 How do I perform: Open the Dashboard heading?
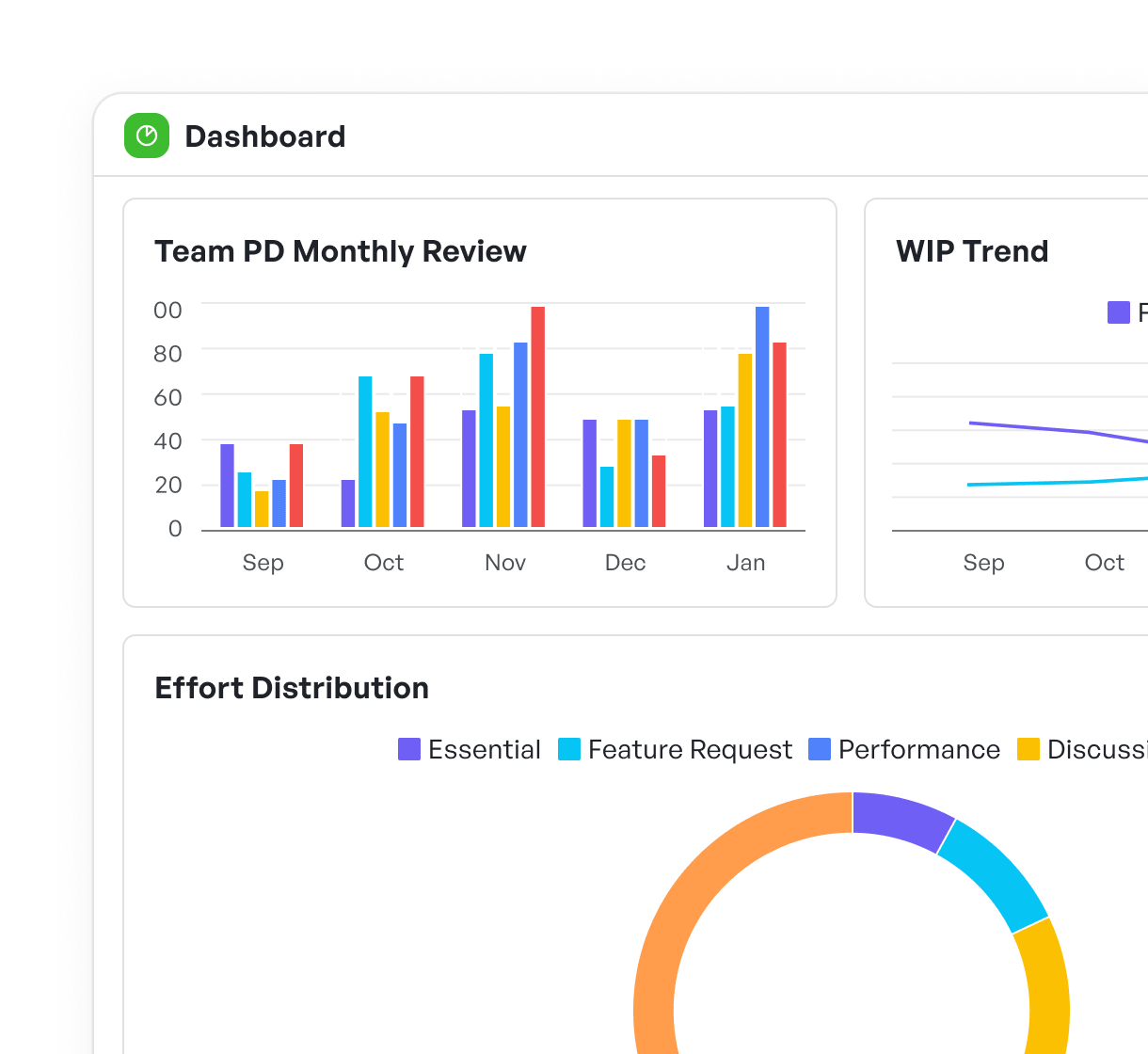point(265,136)
